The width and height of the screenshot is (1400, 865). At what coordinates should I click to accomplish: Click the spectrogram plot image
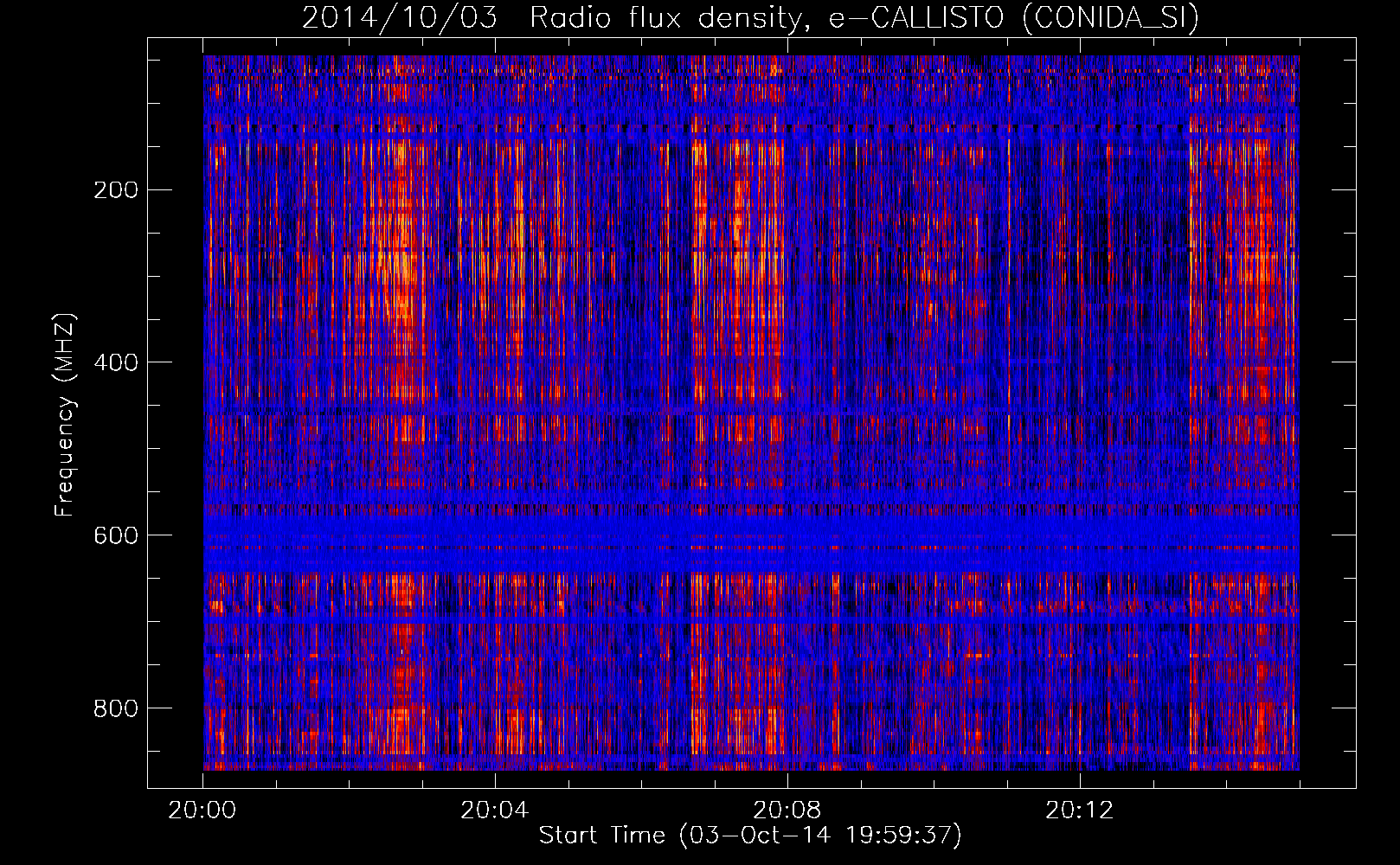[x=751, y=413]
